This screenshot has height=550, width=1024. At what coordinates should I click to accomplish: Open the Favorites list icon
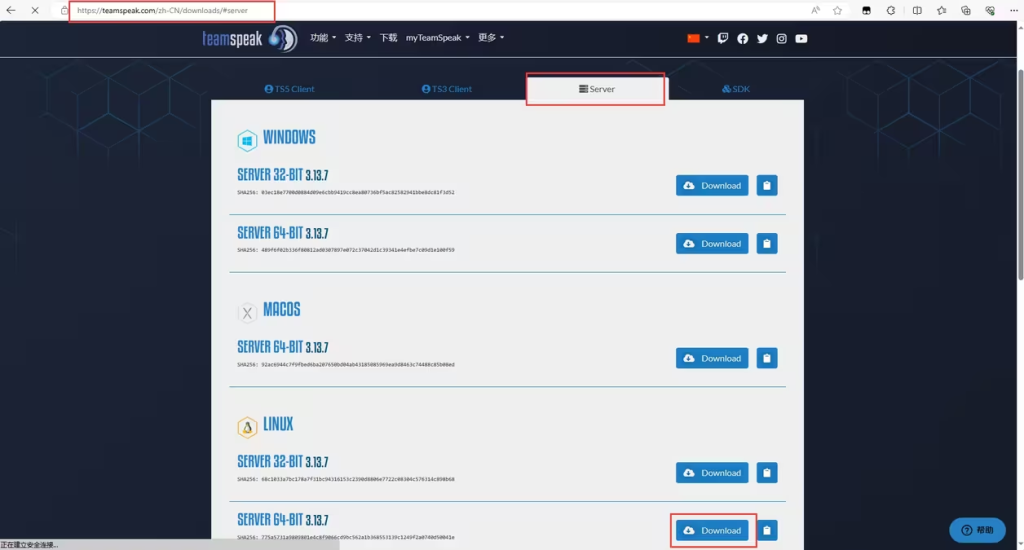[941, 10]
